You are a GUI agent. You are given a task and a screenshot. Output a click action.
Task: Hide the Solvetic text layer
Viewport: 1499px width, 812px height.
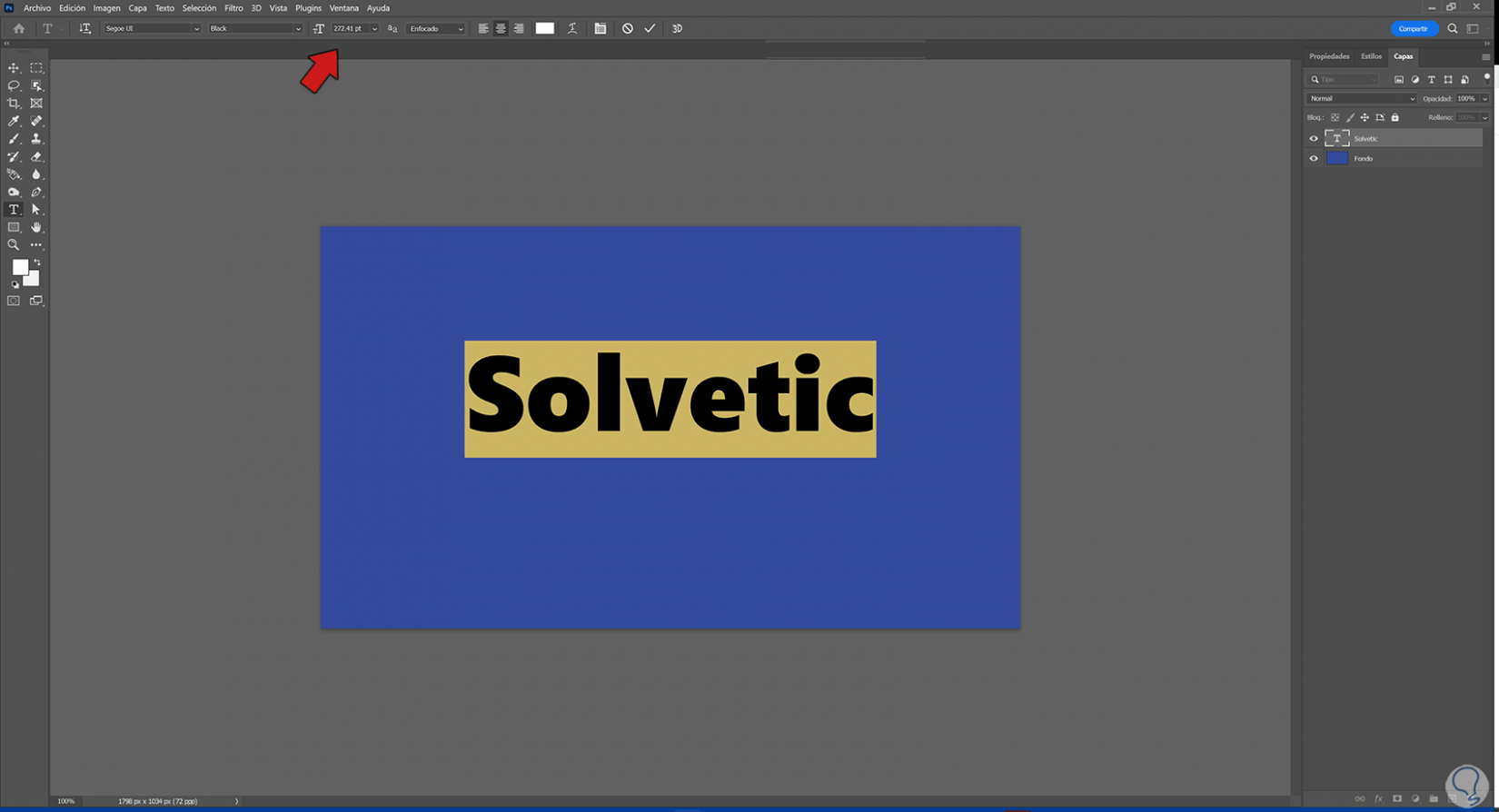pyautogui.click(x=1314, y=139)
